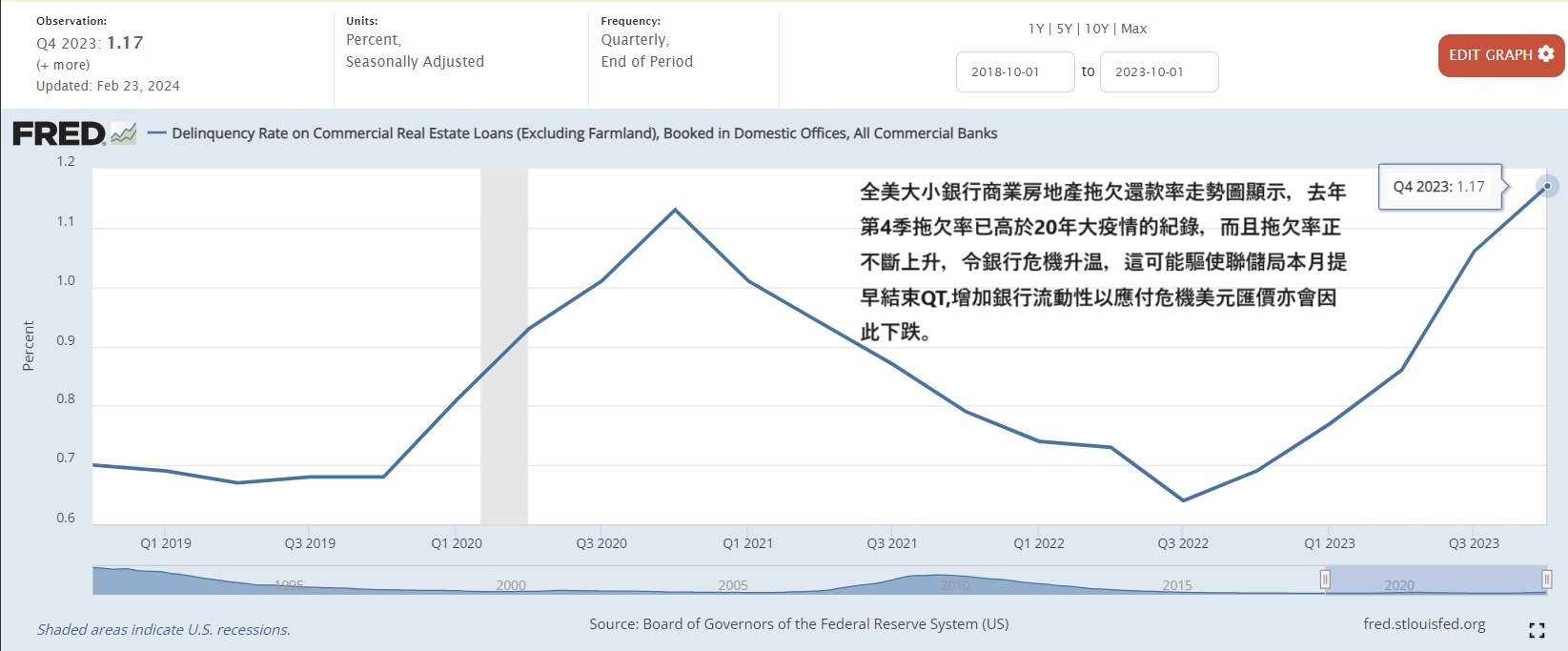The height and width of the screenshot is (651, 1568).
Task: Click the left handle of range slider
Action: click(1325, 580)
